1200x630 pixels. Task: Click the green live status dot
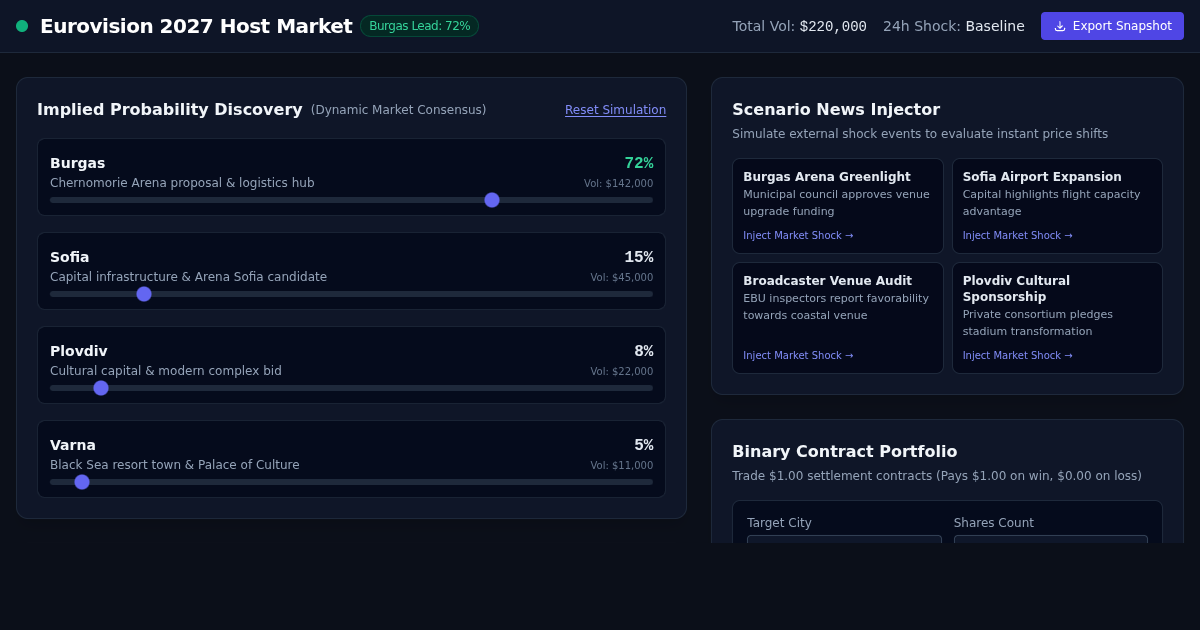coord(22,26)
